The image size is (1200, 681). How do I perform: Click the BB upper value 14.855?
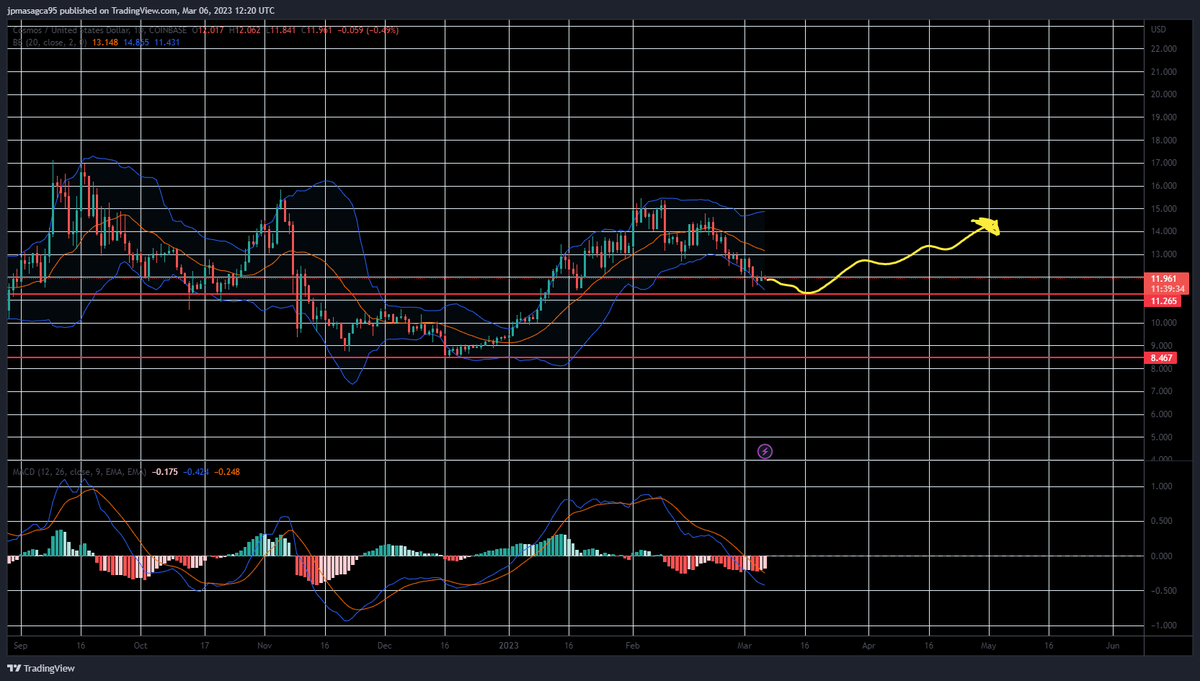pyautogui.click(x=136, y=42)
